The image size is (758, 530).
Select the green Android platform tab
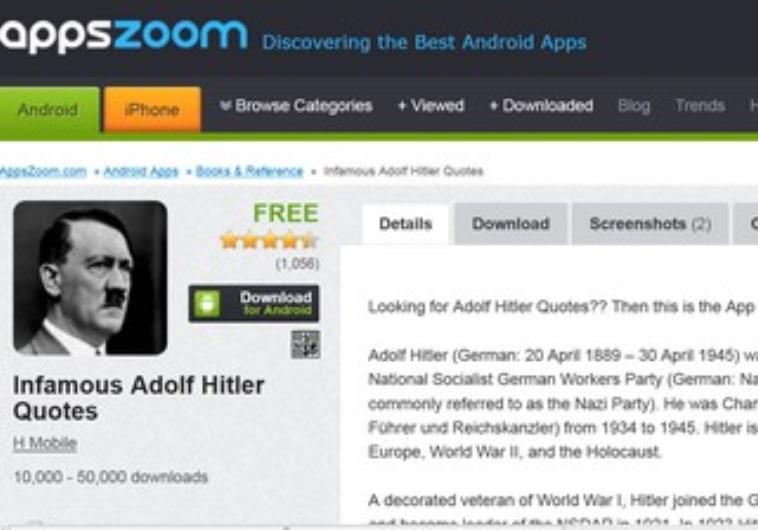tap(49, 109)
